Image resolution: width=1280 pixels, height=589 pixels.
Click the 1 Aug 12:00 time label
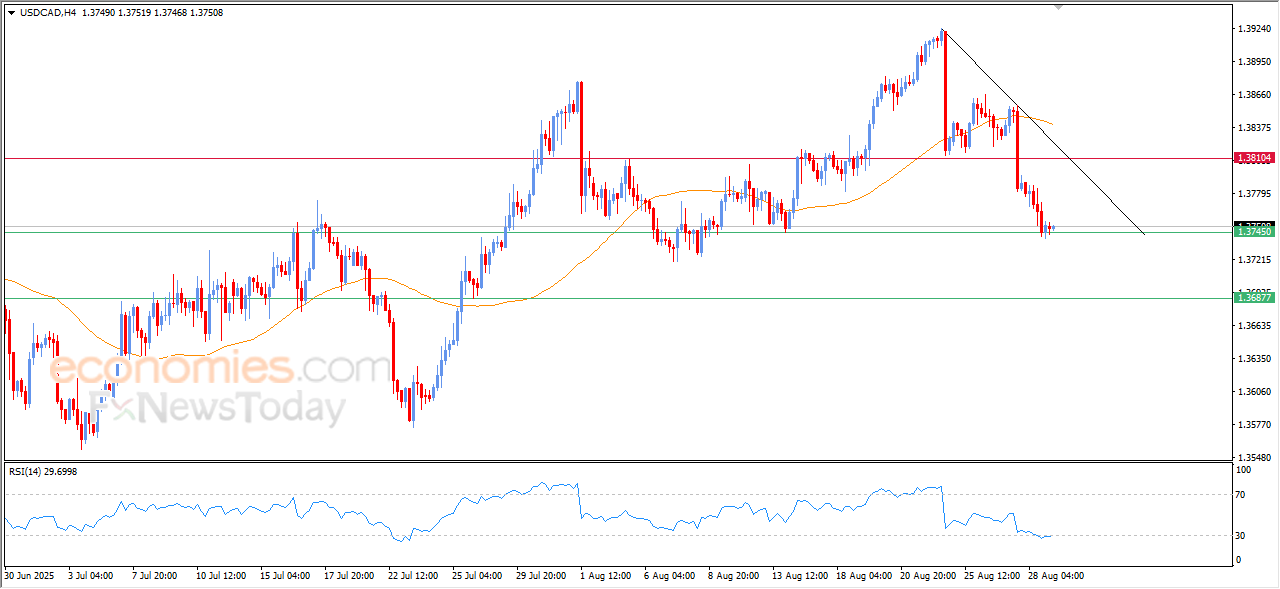pos(606,576)
